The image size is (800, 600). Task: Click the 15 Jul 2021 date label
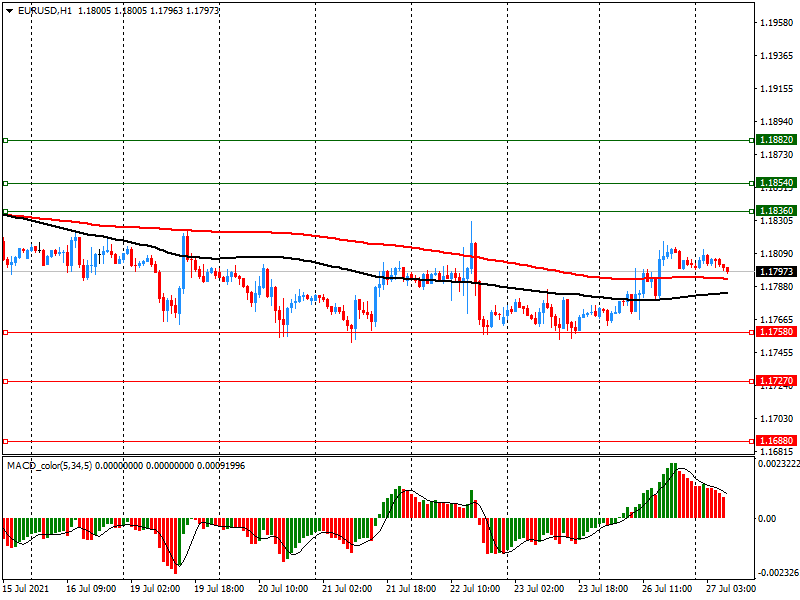click(26, 589)
